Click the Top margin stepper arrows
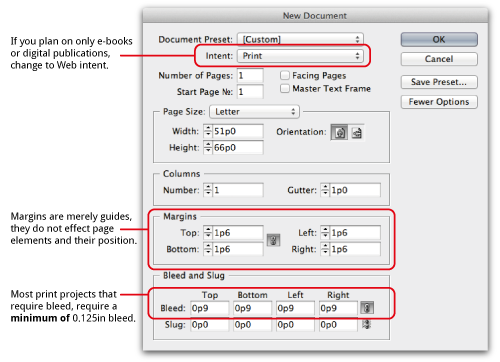Image resolution: width=500 pixels, height=362 pixels. pyautogui.click(x=208, y=233)
